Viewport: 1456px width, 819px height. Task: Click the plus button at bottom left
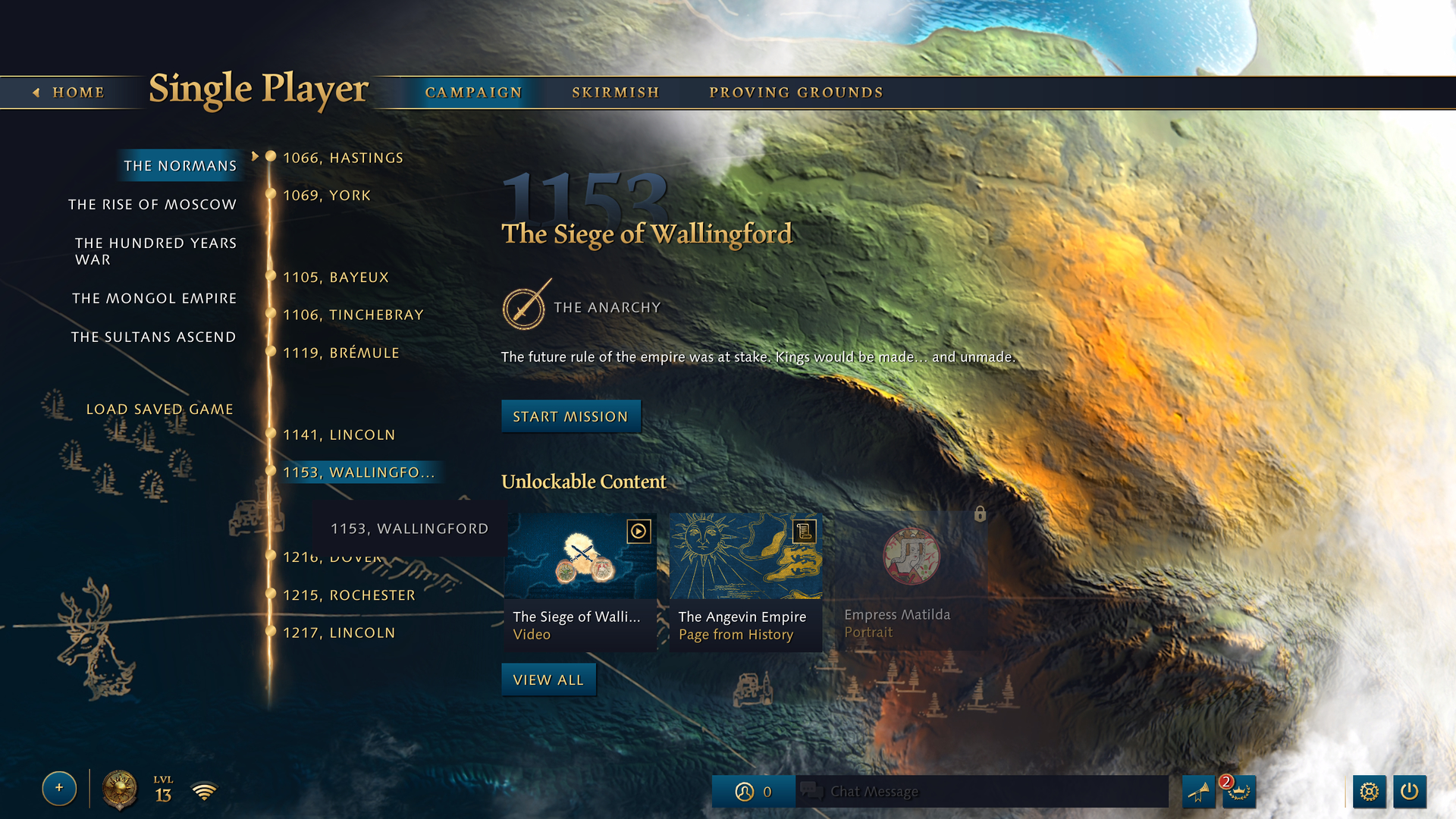tap(58, 789)
